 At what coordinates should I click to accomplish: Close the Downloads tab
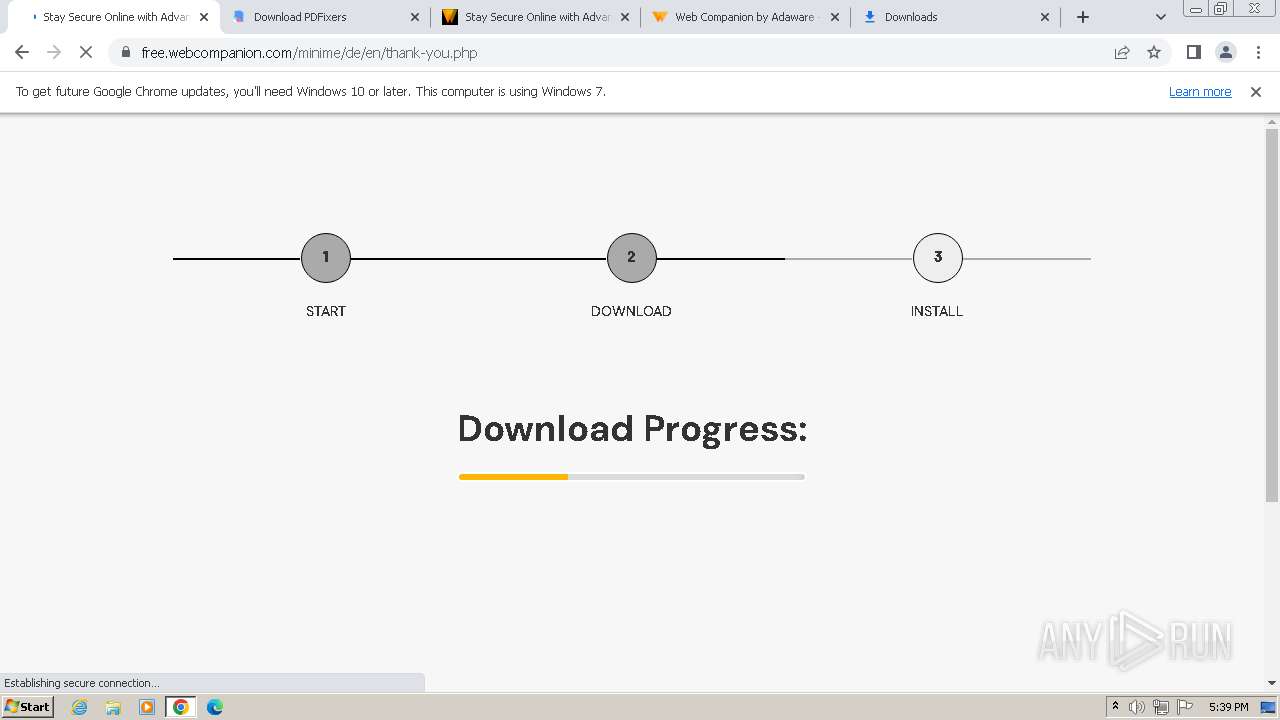(1045, 17)
